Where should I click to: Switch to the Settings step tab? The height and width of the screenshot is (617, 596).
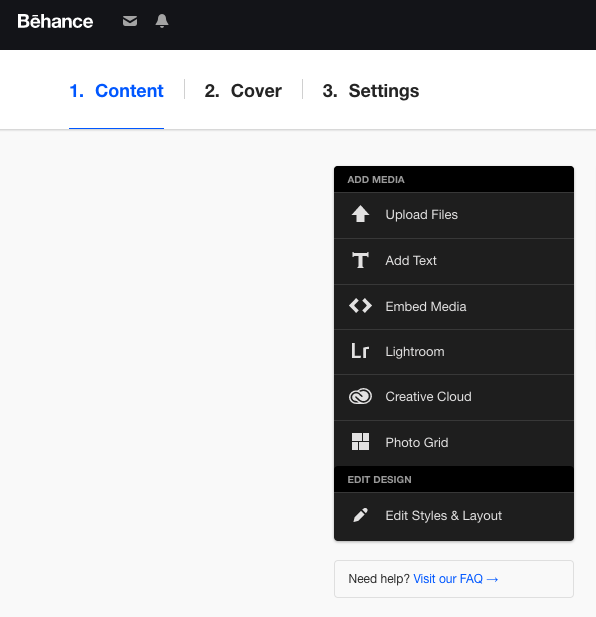(x=371, y=91)
